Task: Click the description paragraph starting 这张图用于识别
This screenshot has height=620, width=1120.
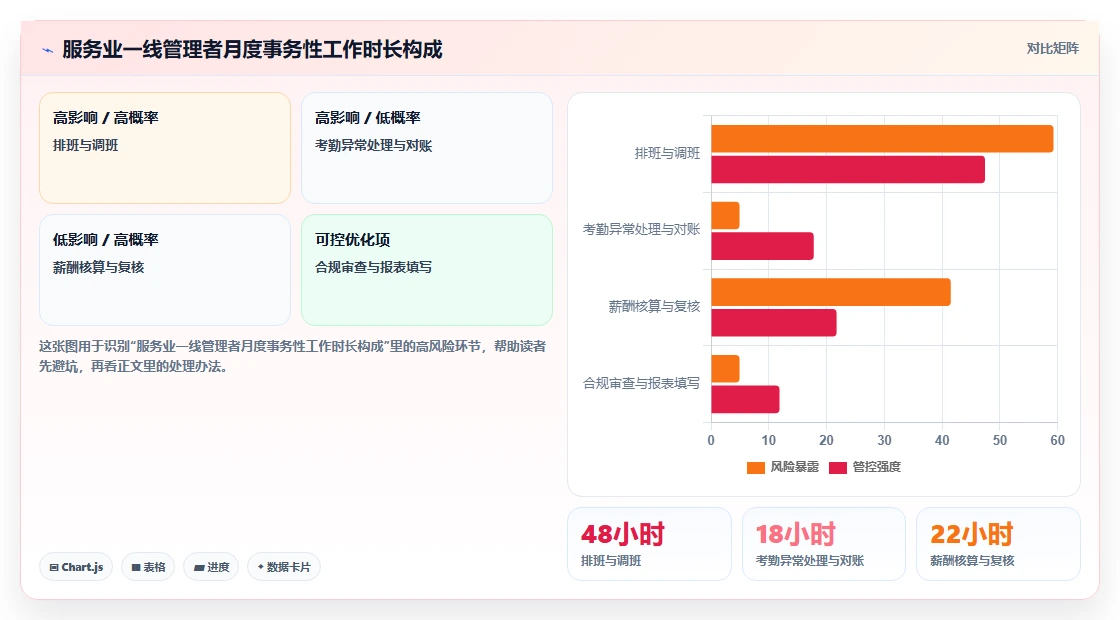Action: (292, 356)
